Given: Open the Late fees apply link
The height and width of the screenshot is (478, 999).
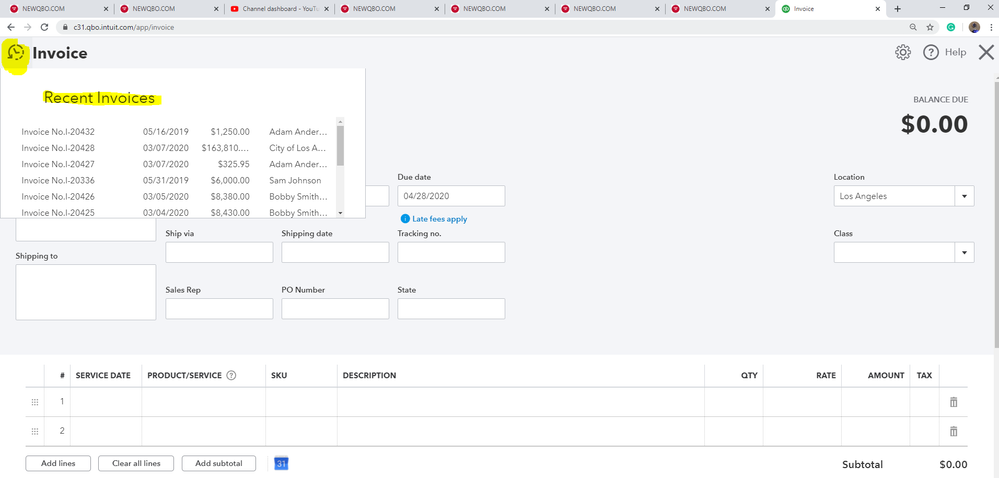Looking at the screenshot, I should pos(439,219).
